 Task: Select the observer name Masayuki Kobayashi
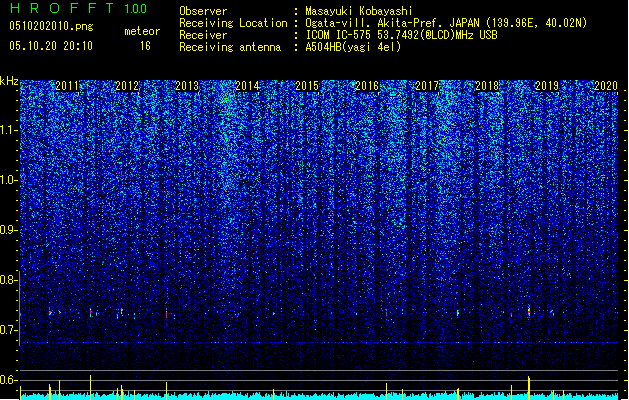pos(359,11)
